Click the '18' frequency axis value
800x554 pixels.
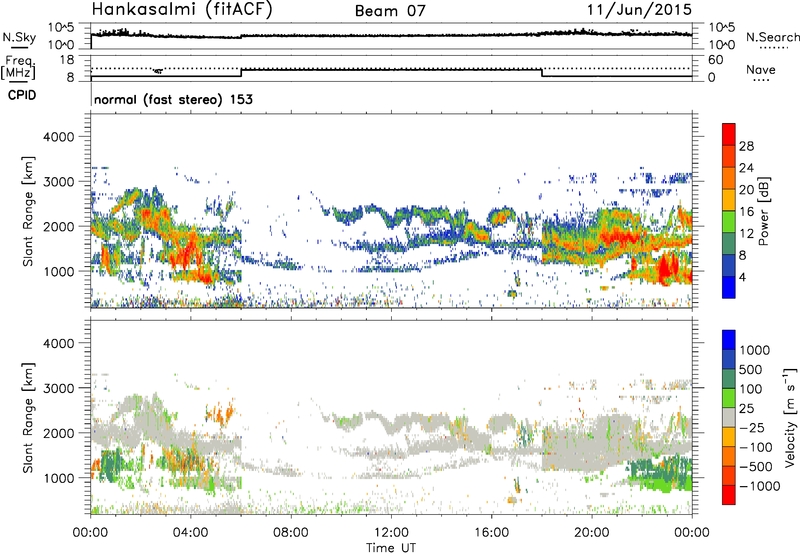point(67,60)
